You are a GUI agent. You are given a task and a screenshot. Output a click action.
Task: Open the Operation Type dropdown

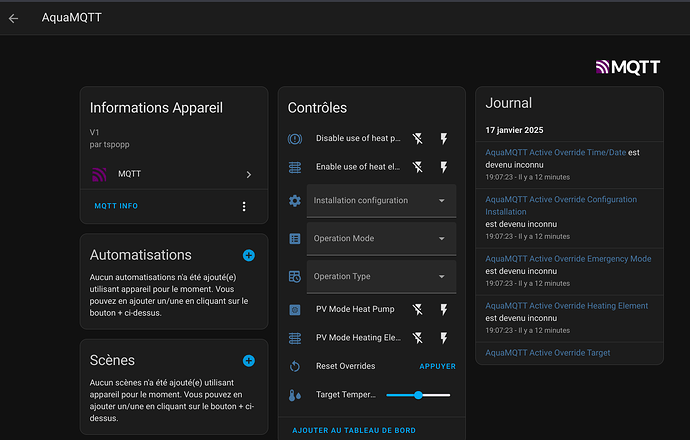[381, 276]
